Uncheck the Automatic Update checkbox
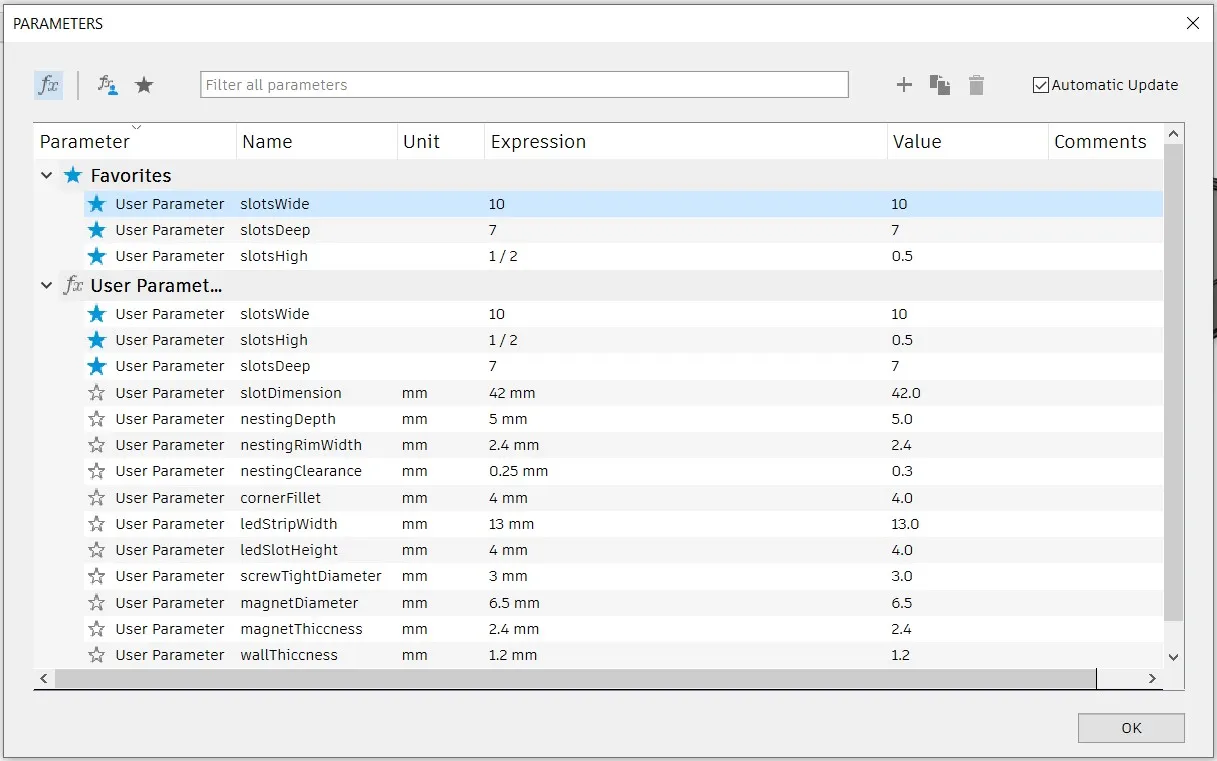The width and height of the screenshot is (1217, 761). pos(1041,85)
